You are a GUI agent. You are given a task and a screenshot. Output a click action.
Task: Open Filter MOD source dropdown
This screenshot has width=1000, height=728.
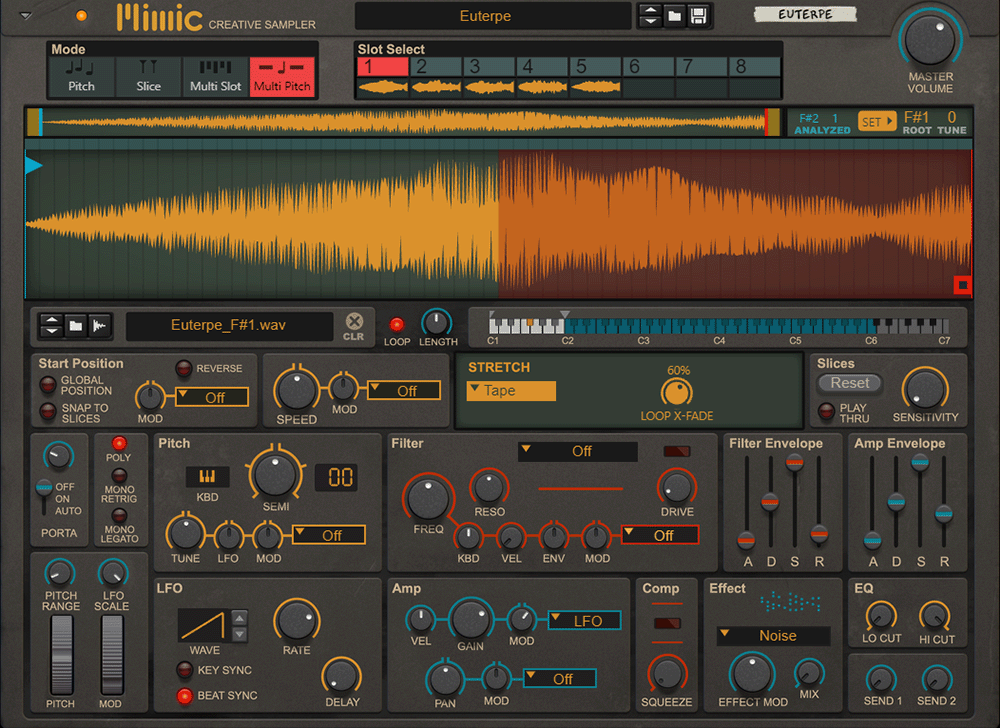point(660,535)
